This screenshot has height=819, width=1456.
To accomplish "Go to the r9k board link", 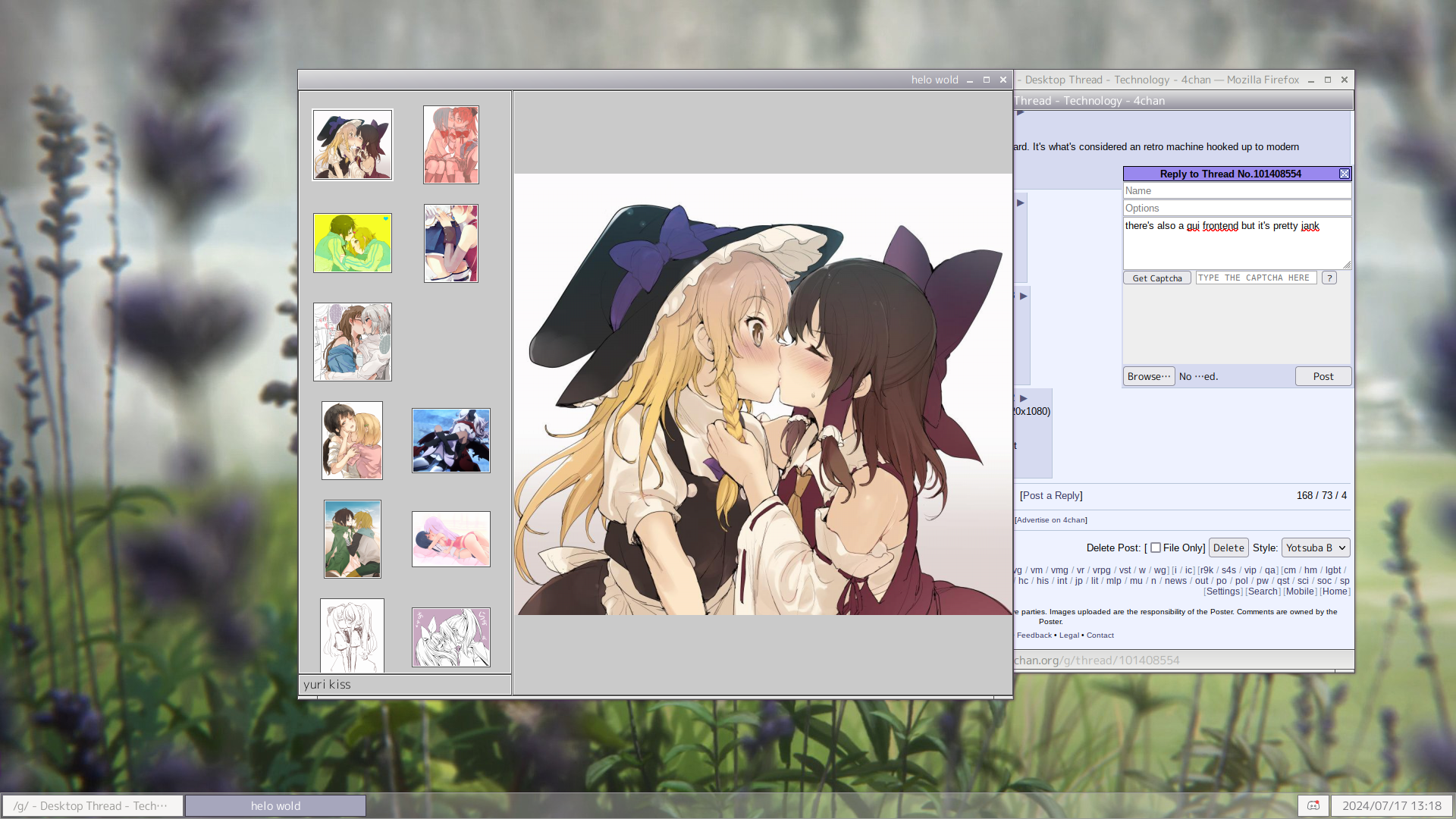I will coord(1207,570).
